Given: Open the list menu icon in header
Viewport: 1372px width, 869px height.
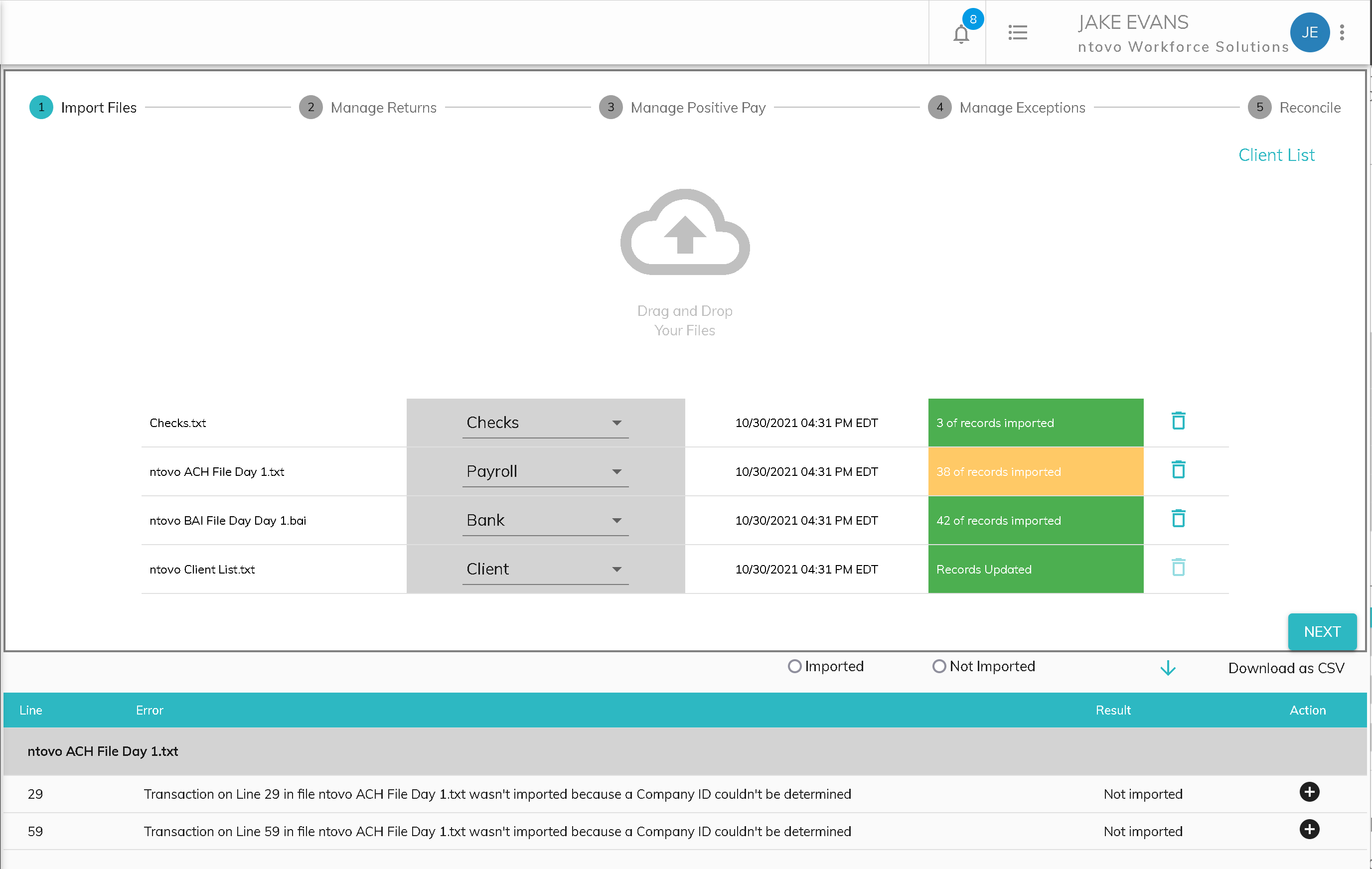Looking at the screenshot, I should 1017,32.
